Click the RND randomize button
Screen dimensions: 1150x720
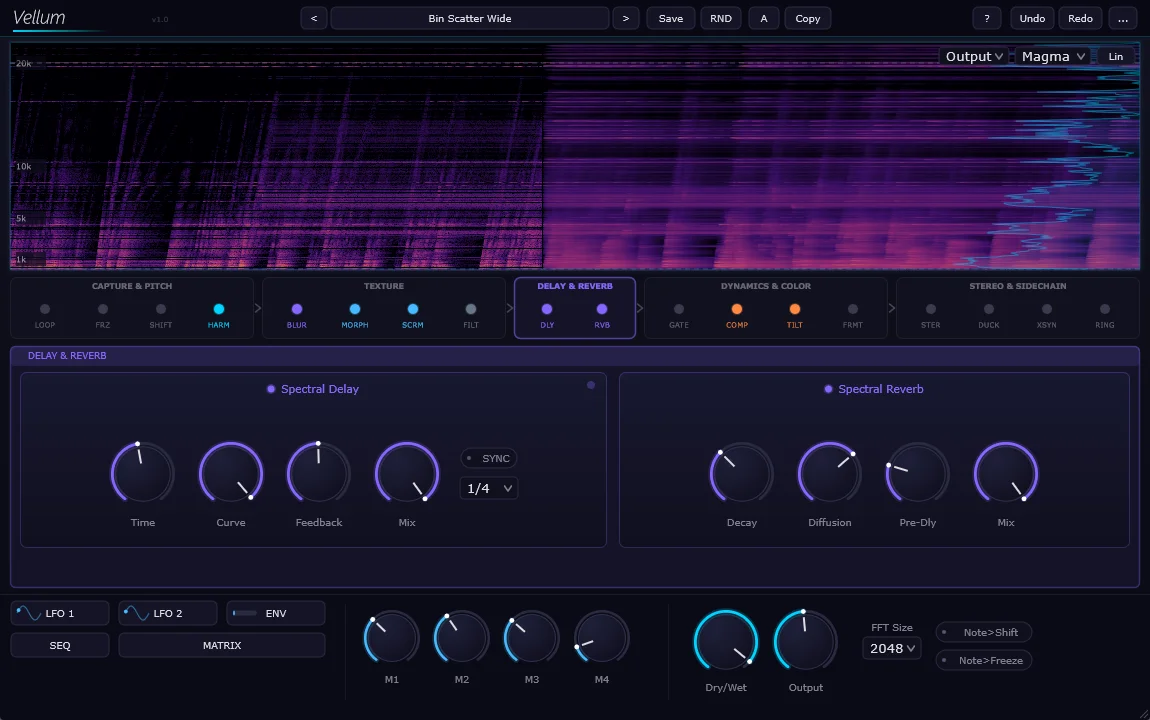coord(721,18)
